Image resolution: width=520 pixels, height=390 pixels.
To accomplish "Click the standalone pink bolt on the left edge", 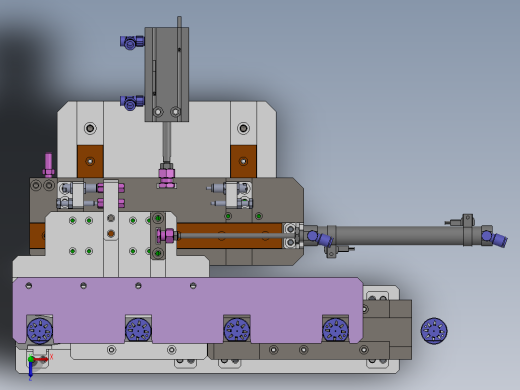I will pos(49,165).
